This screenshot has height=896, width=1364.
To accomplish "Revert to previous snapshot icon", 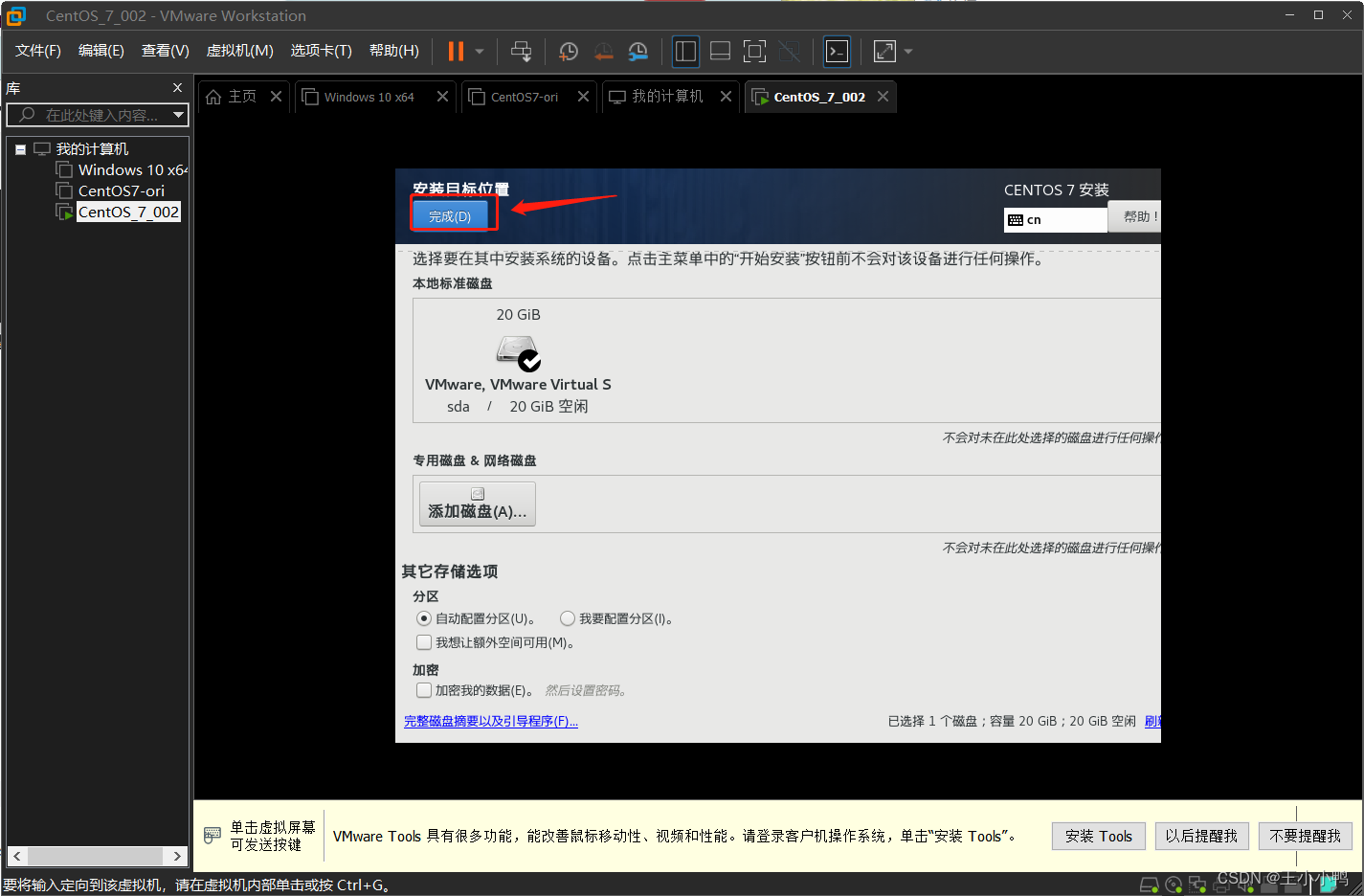I will tap(603, 52).
